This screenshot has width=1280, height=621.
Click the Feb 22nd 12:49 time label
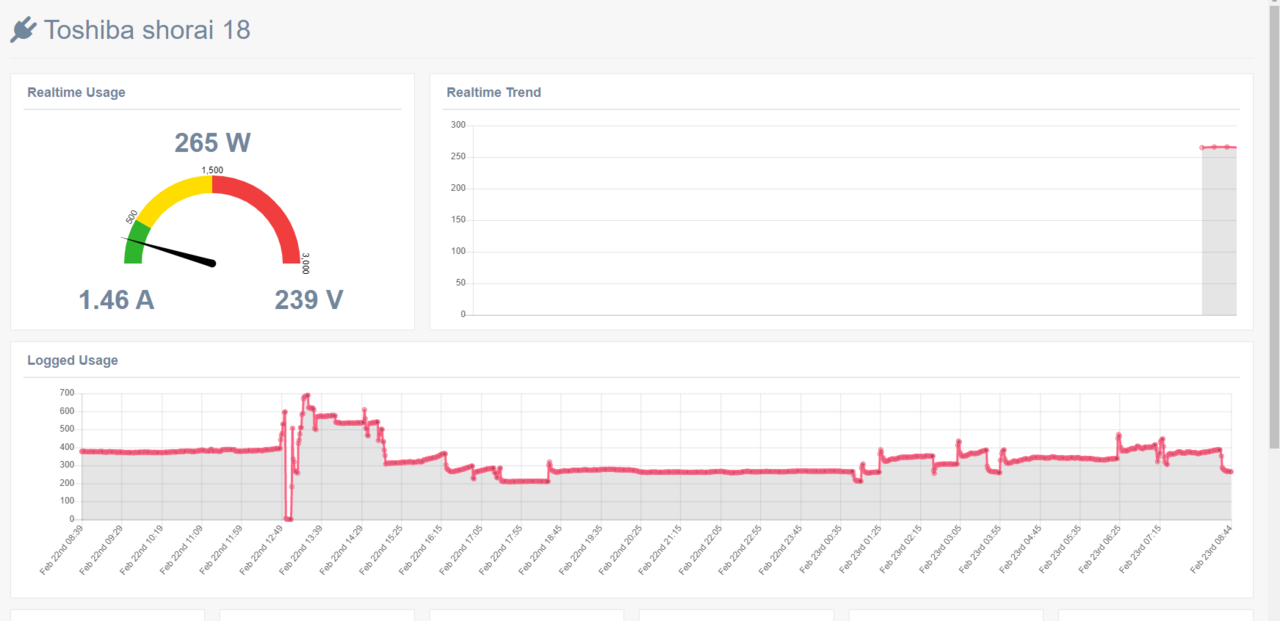click(x=262, y=549)
